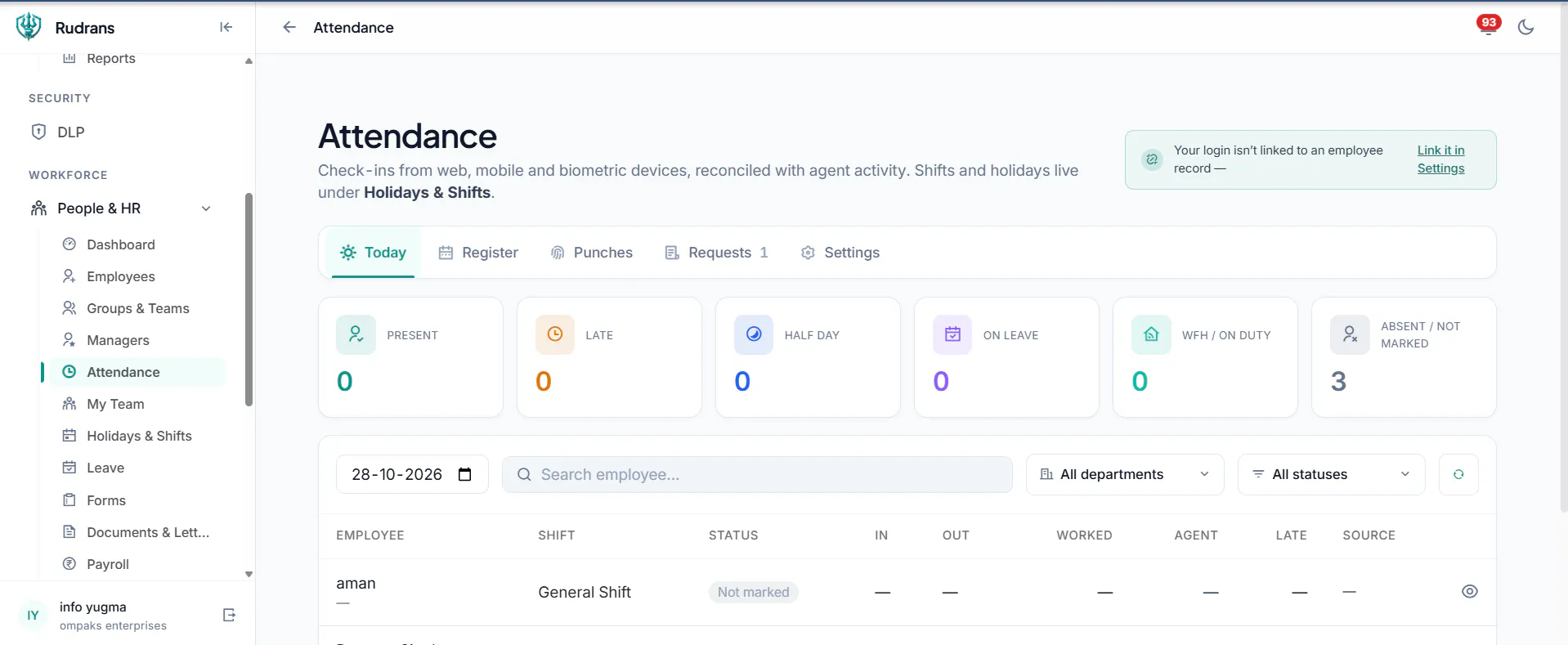1568x645 pixels.
Task: Go back using the header back arrow
Action: point(289,27)
